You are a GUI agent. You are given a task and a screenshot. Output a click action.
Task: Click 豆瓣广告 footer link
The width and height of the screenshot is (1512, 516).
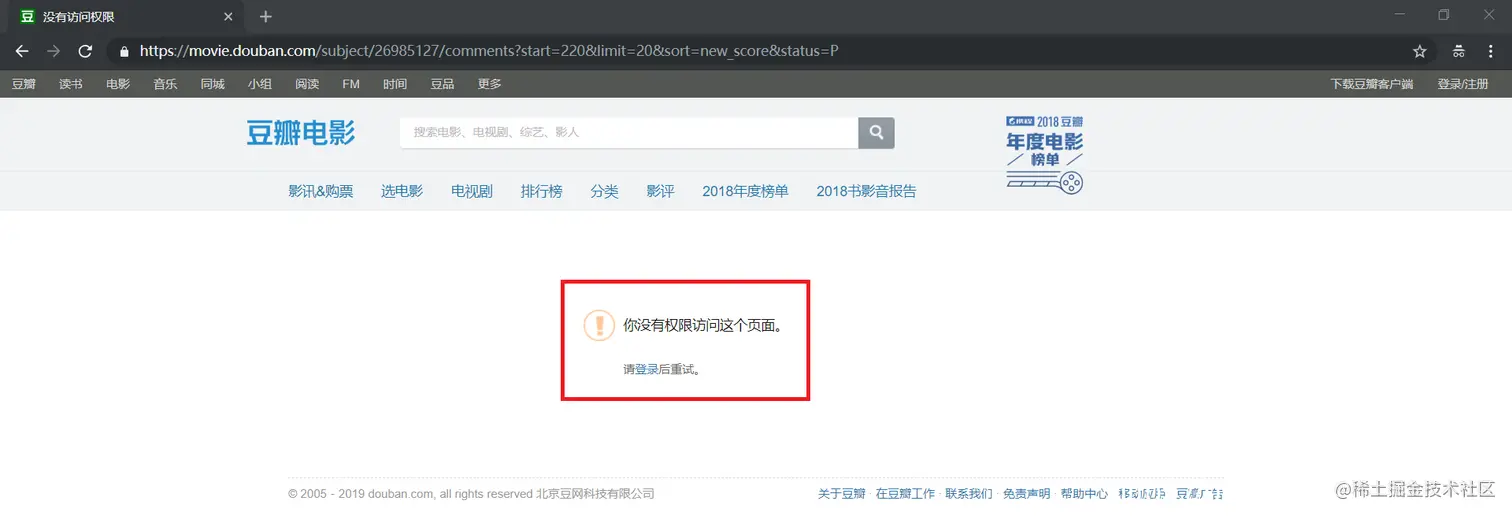click(1199, 494)
